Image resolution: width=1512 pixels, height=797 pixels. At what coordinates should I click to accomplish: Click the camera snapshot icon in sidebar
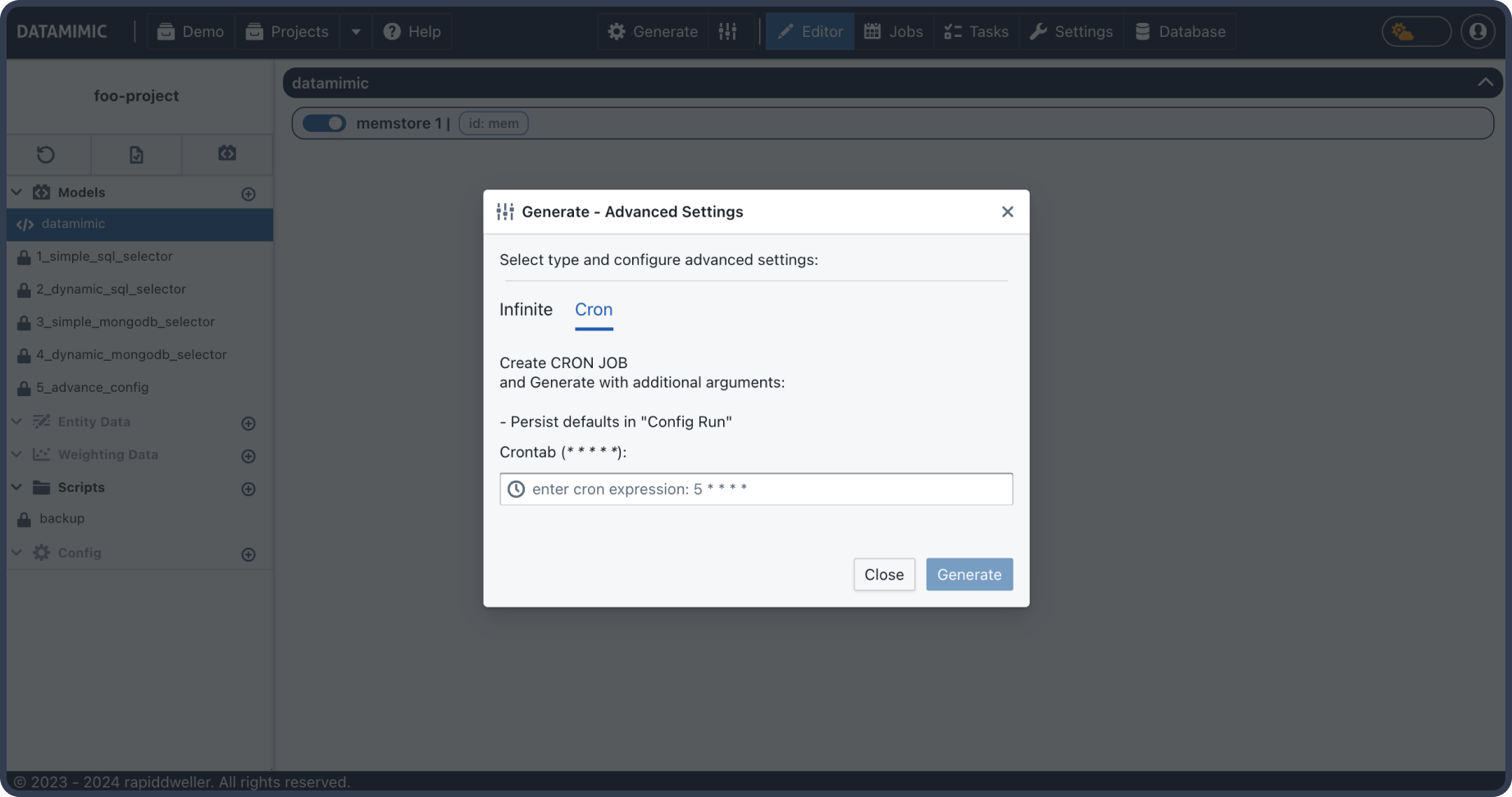point(227,153)
